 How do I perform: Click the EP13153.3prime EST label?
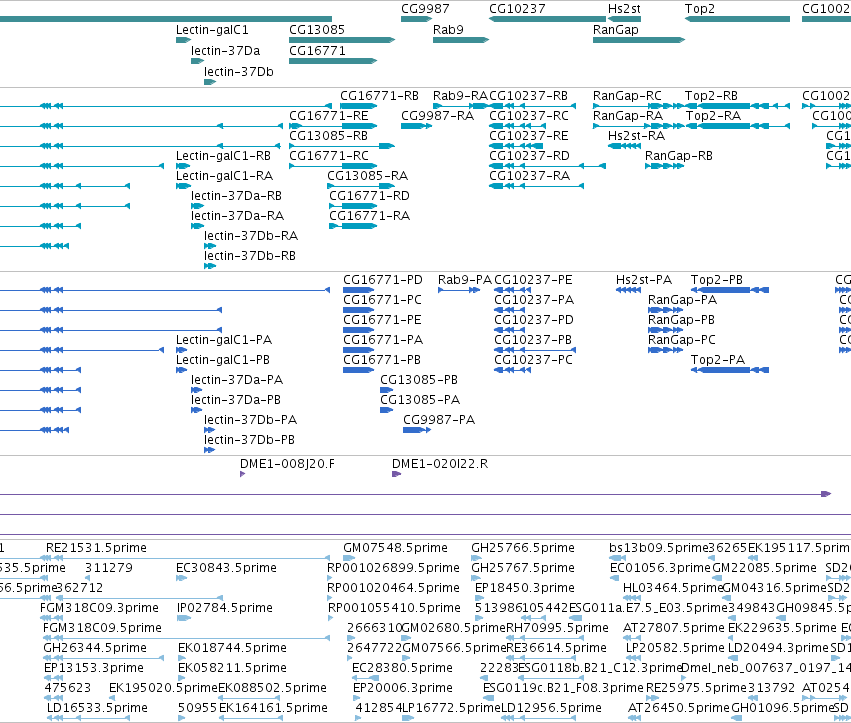94,668
